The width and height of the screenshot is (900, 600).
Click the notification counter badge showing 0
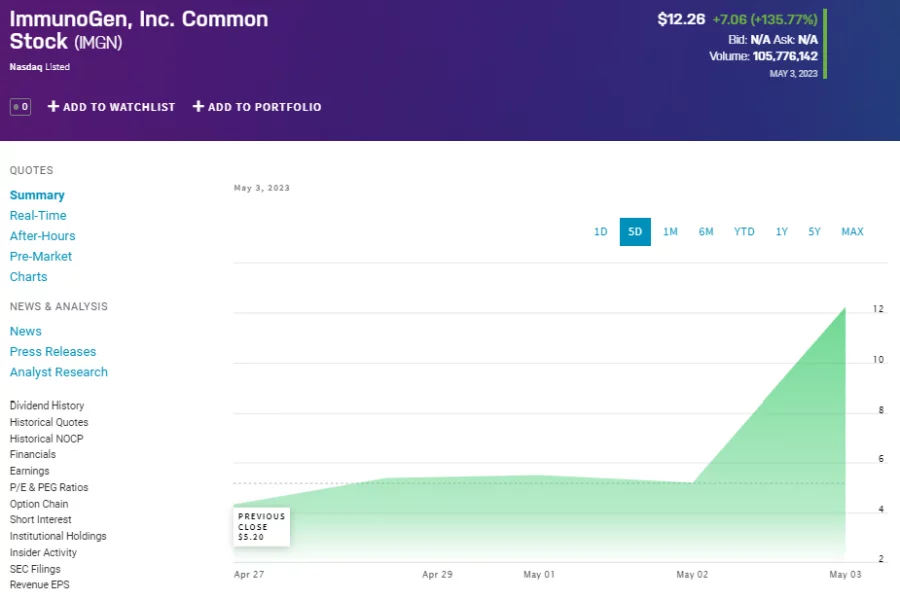20,107
